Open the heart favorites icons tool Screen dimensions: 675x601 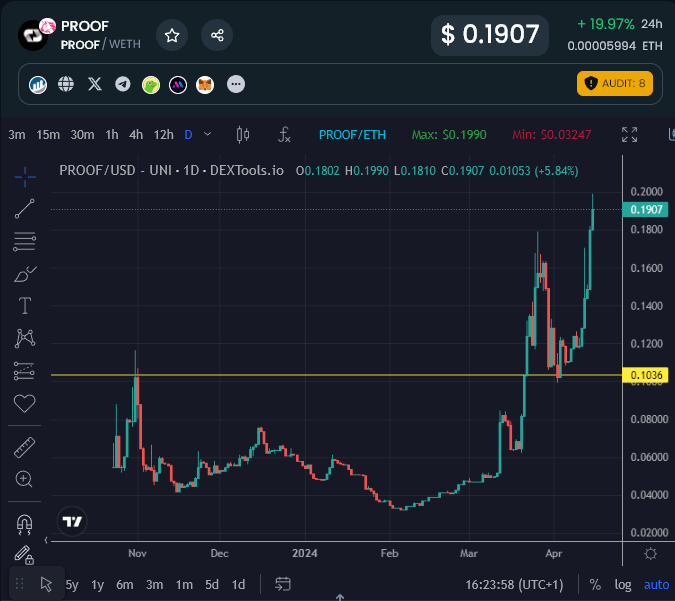tap(25, 403)
